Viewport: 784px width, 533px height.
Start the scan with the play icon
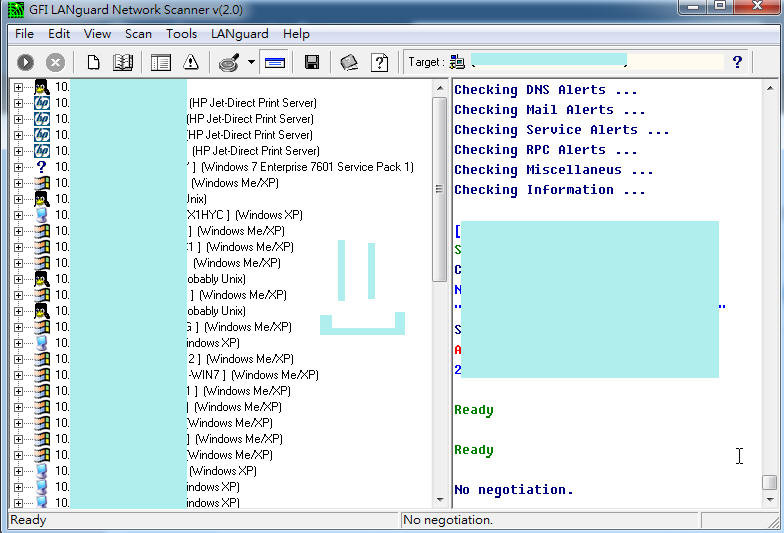click(26, 62)
